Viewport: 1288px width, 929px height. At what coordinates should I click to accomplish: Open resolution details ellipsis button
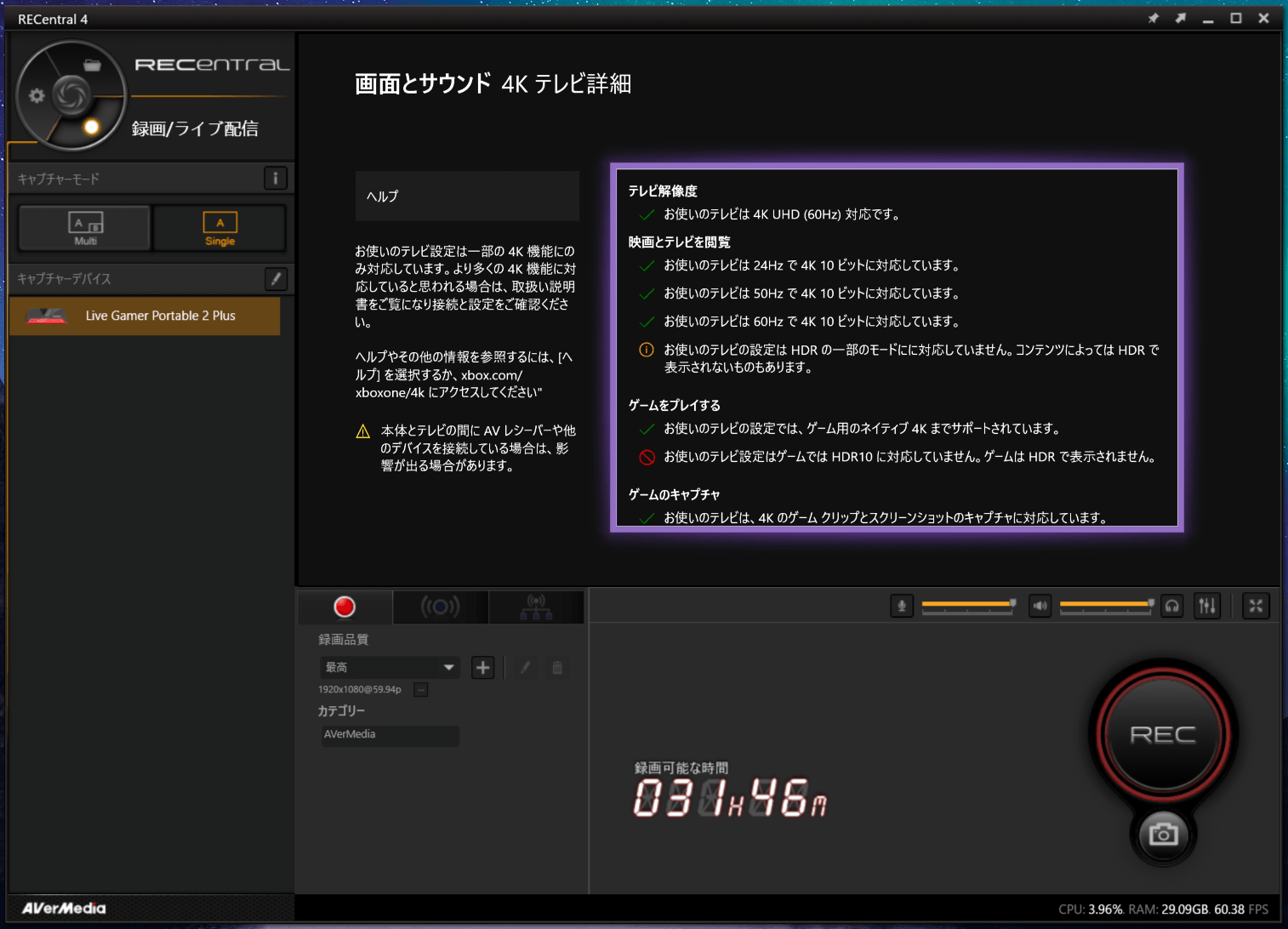[x=420, y=690]
